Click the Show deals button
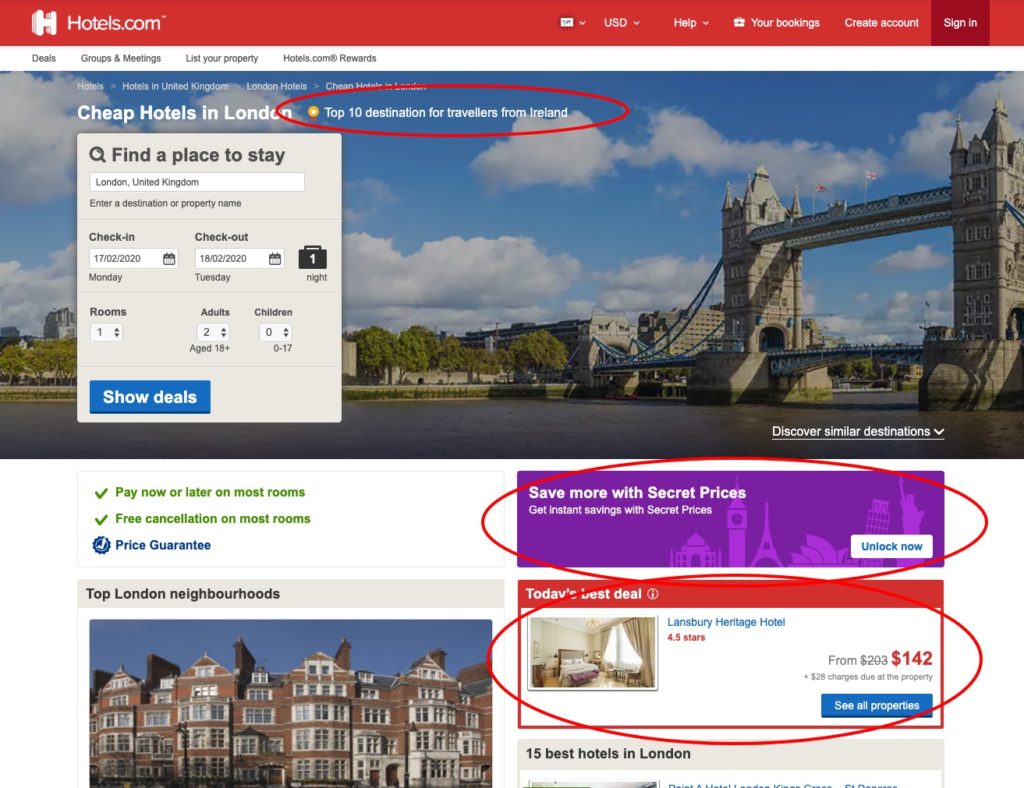Image resolution: width=1024 pixels, height=788 pixels. (150, 397)
